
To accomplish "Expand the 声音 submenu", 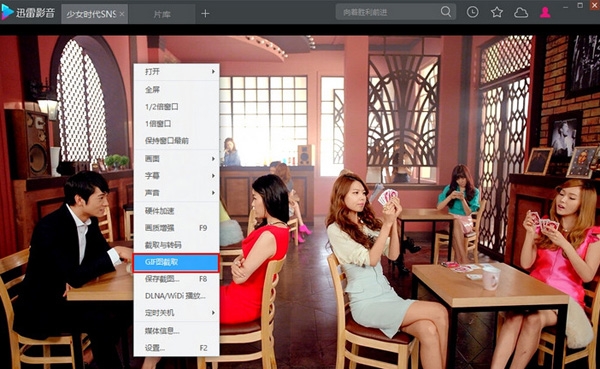I will (x=176, y=193).
